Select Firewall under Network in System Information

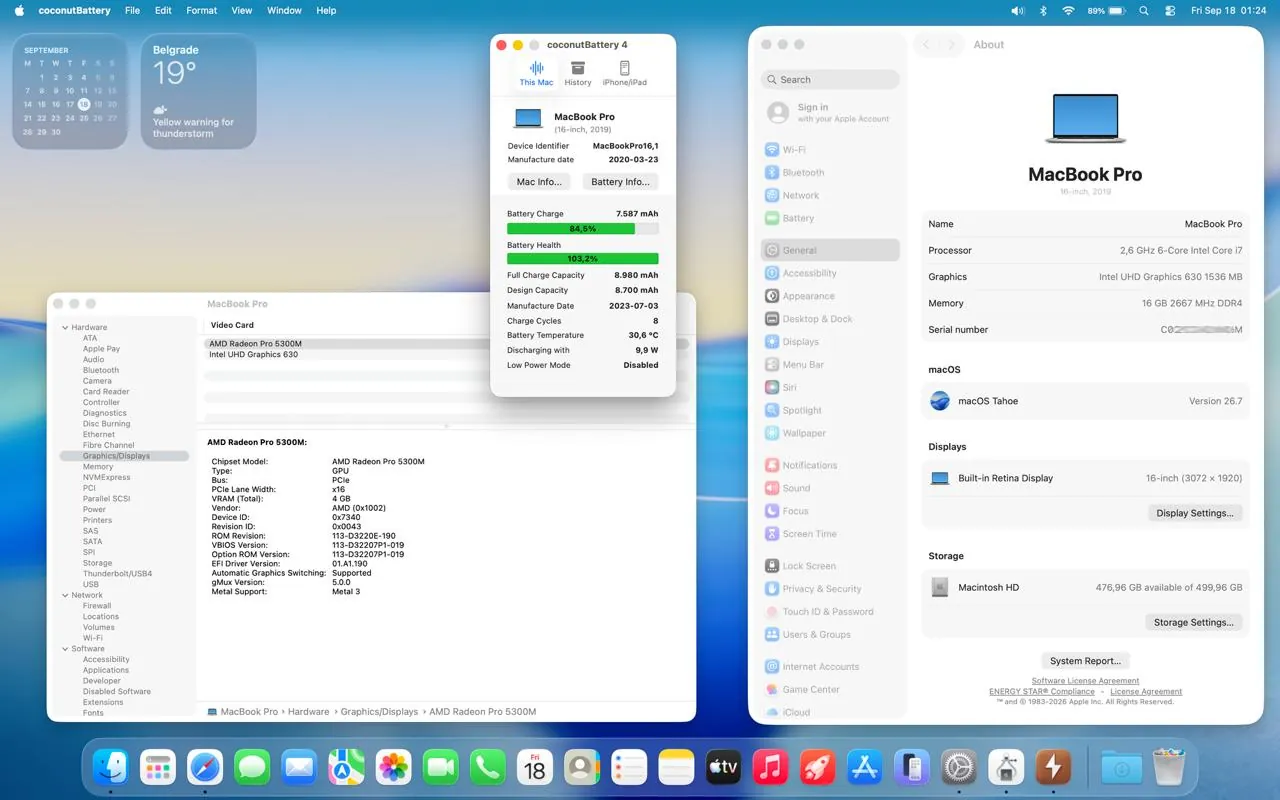pos(97,606)
